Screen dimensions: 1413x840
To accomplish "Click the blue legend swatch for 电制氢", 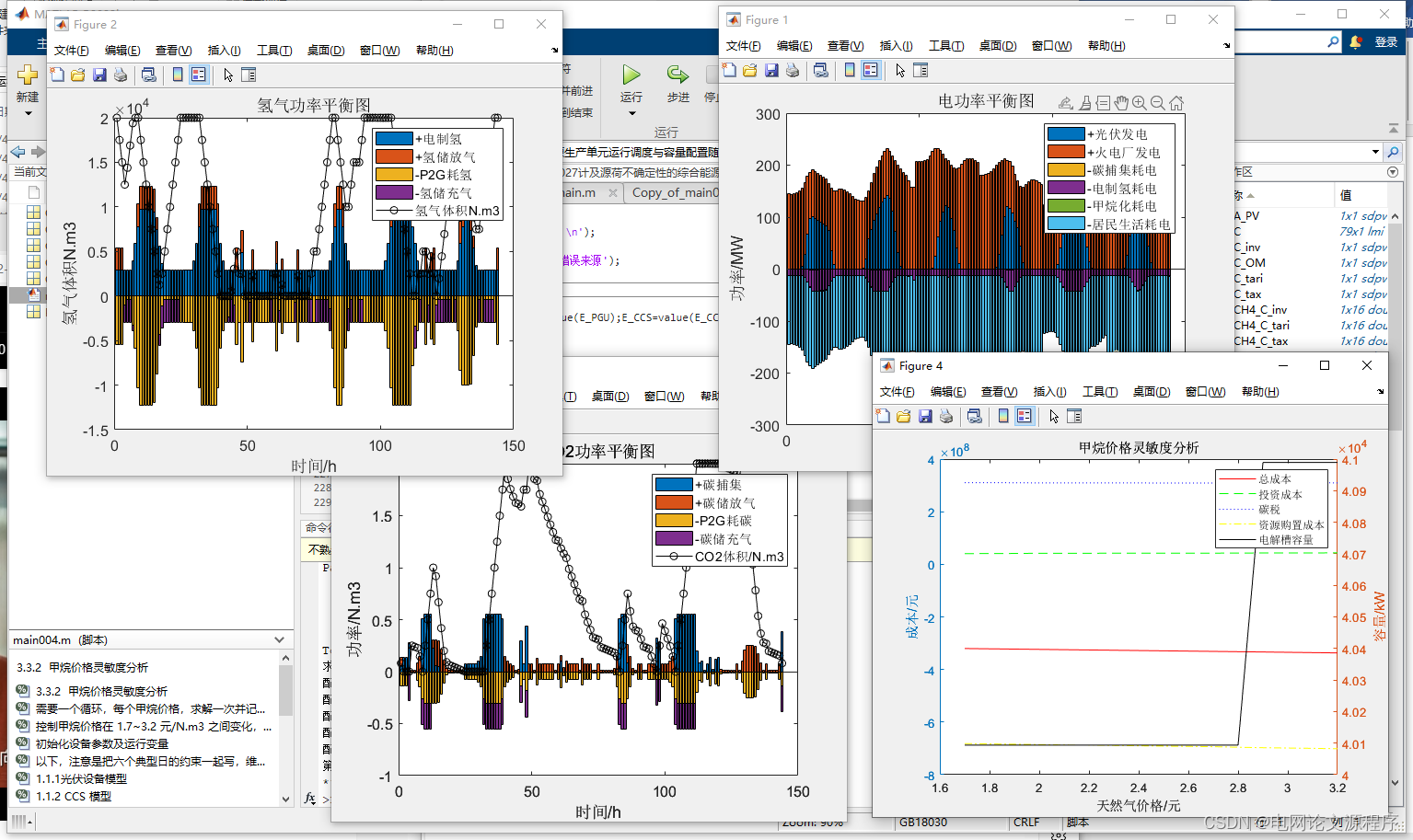I will [394, 139].
